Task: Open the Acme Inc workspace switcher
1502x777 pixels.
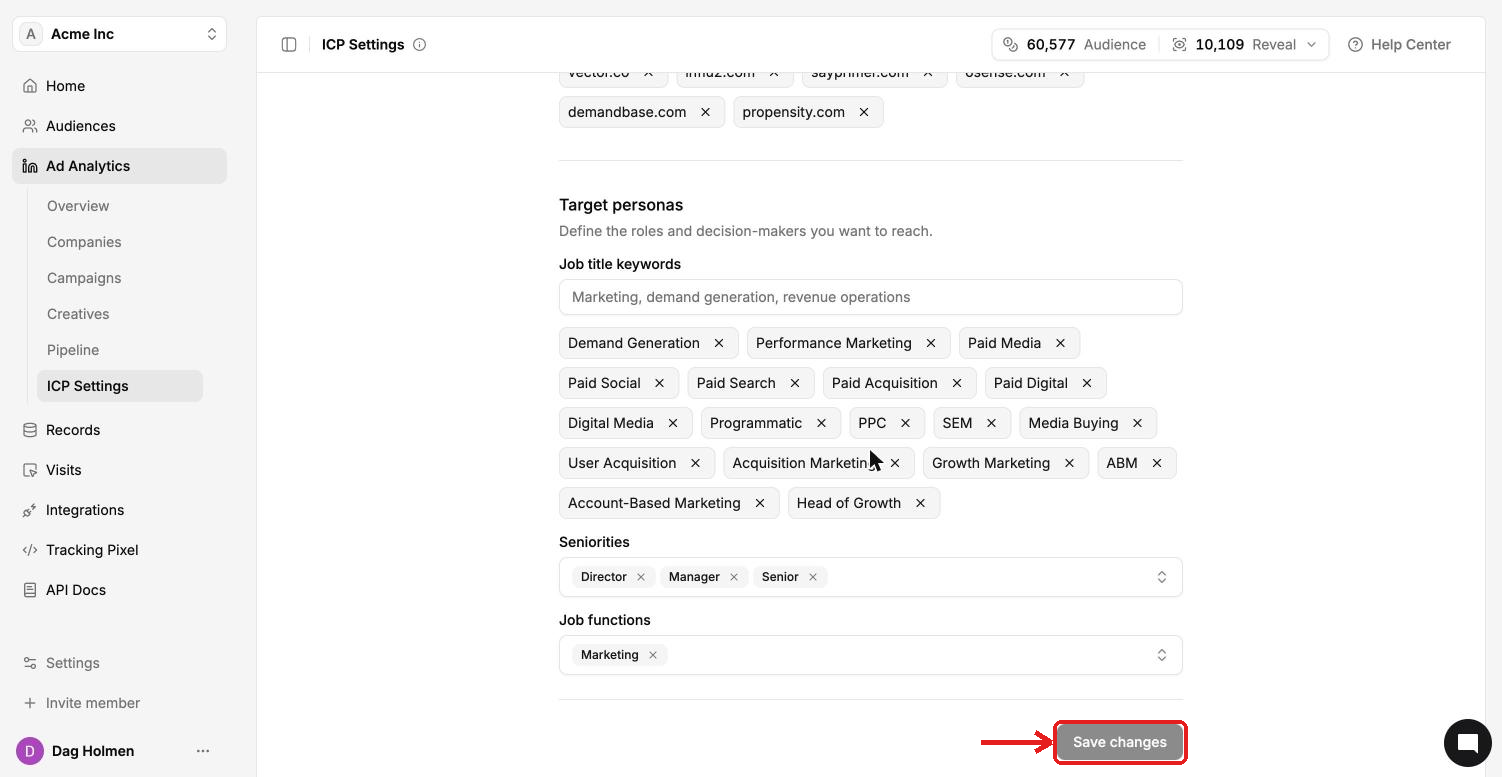Action: click(120, 34)
